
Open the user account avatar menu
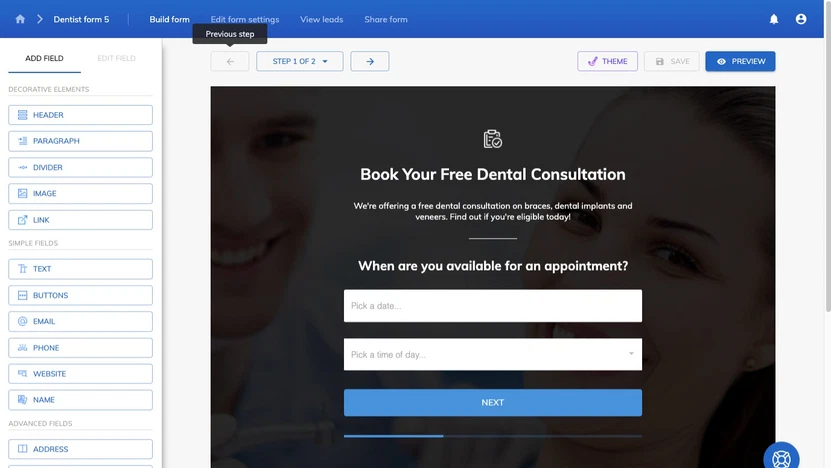(x=801, y=19)
